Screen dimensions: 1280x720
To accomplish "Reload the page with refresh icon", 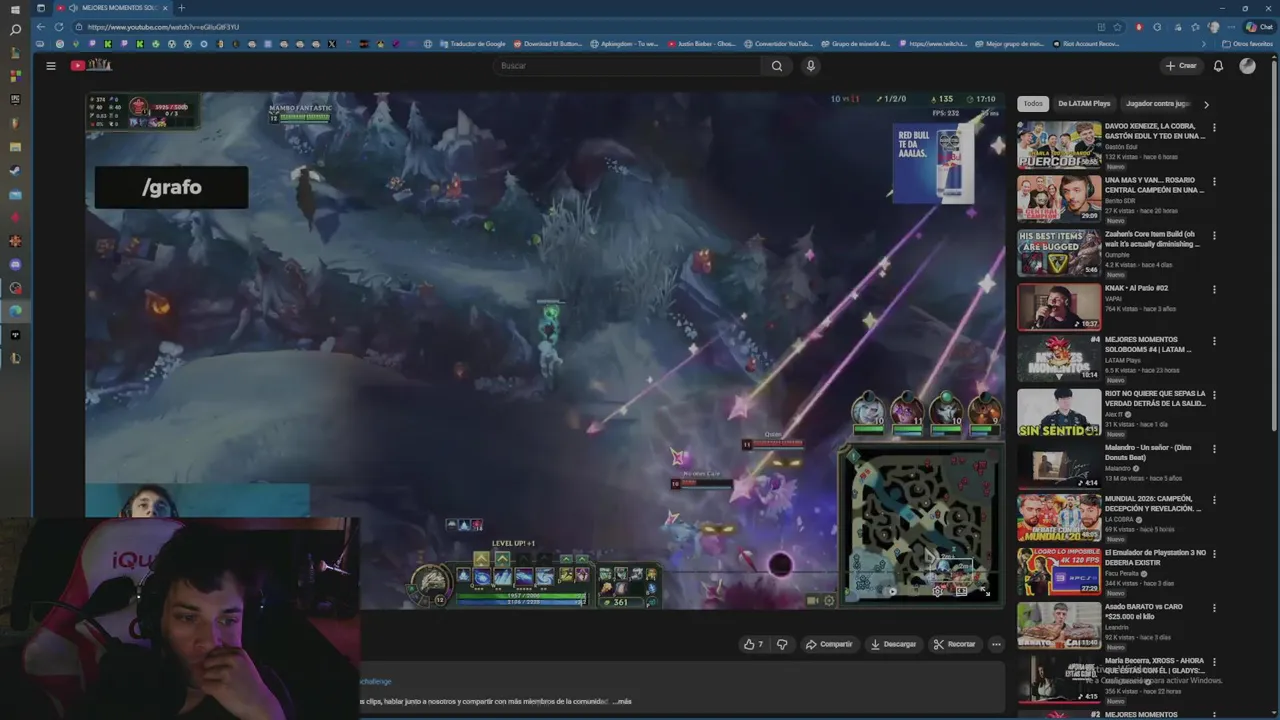I will click(59, 27).
